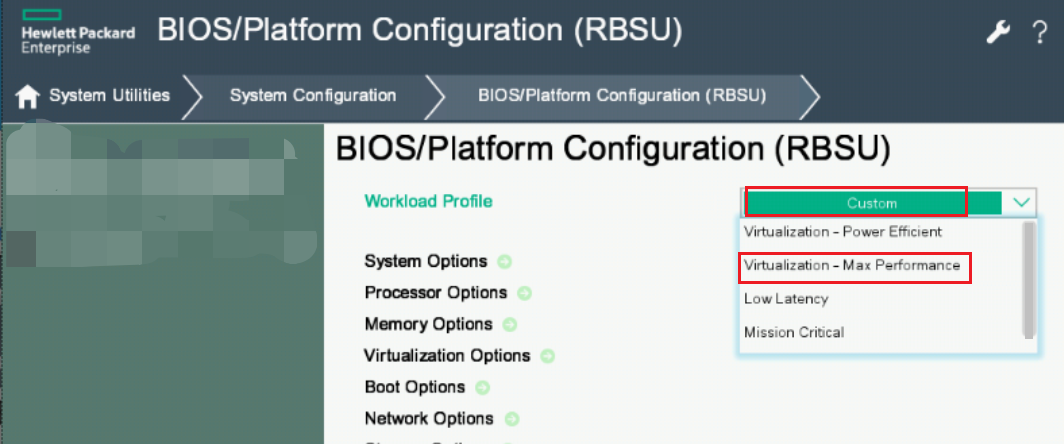Viewport: 1064px width, 444px height.
Task: Navigate to System Utilities breadcrumb
Action: click(109, 96)
